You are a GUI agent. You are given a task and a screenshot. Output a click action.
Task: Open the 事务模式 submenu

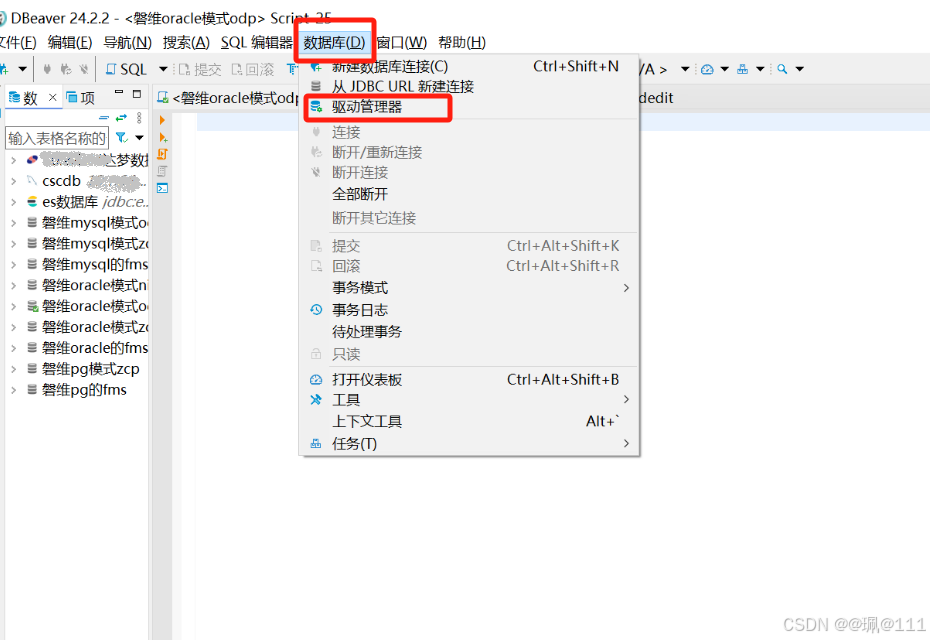(x=469, y=288)
